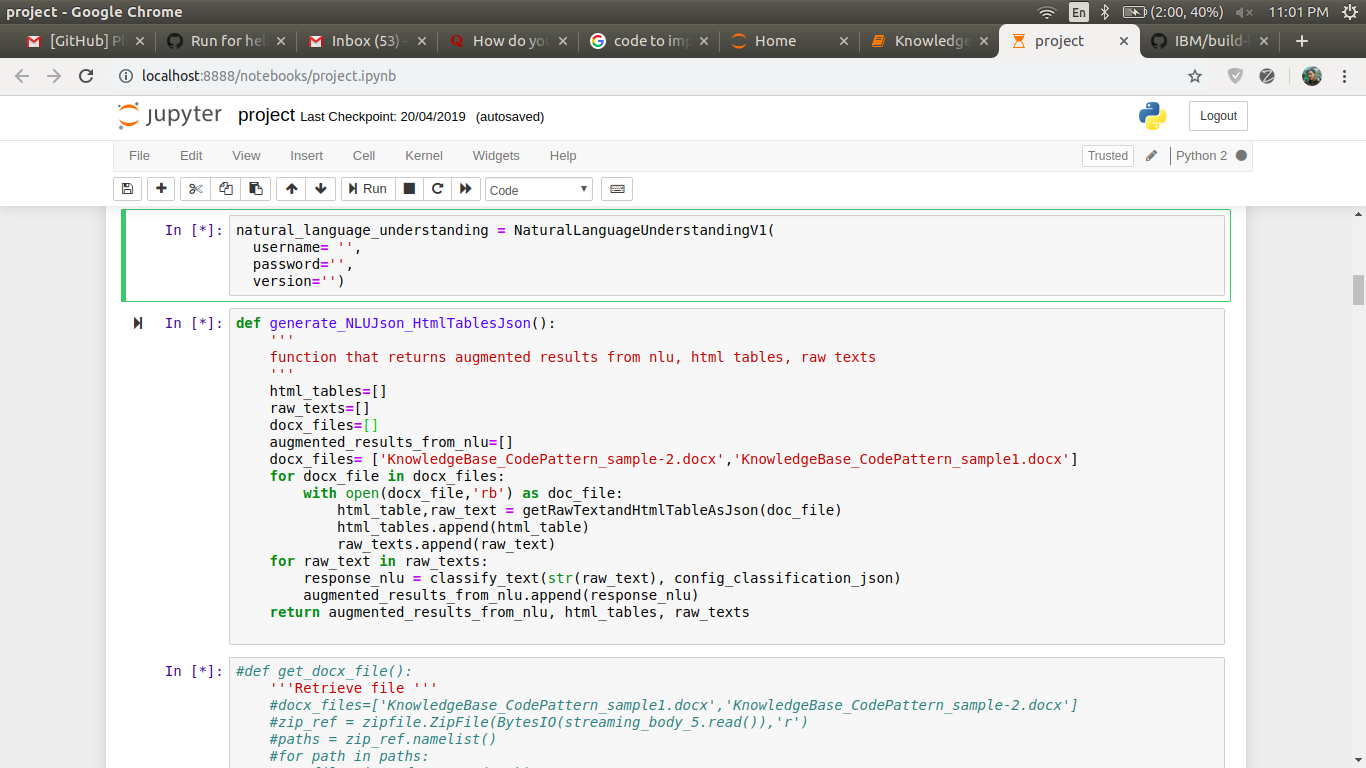Open the cell type dropdown showing Code
This screenshot has height=768, width=1366.
pyautogui.click(x=538, y=189)
